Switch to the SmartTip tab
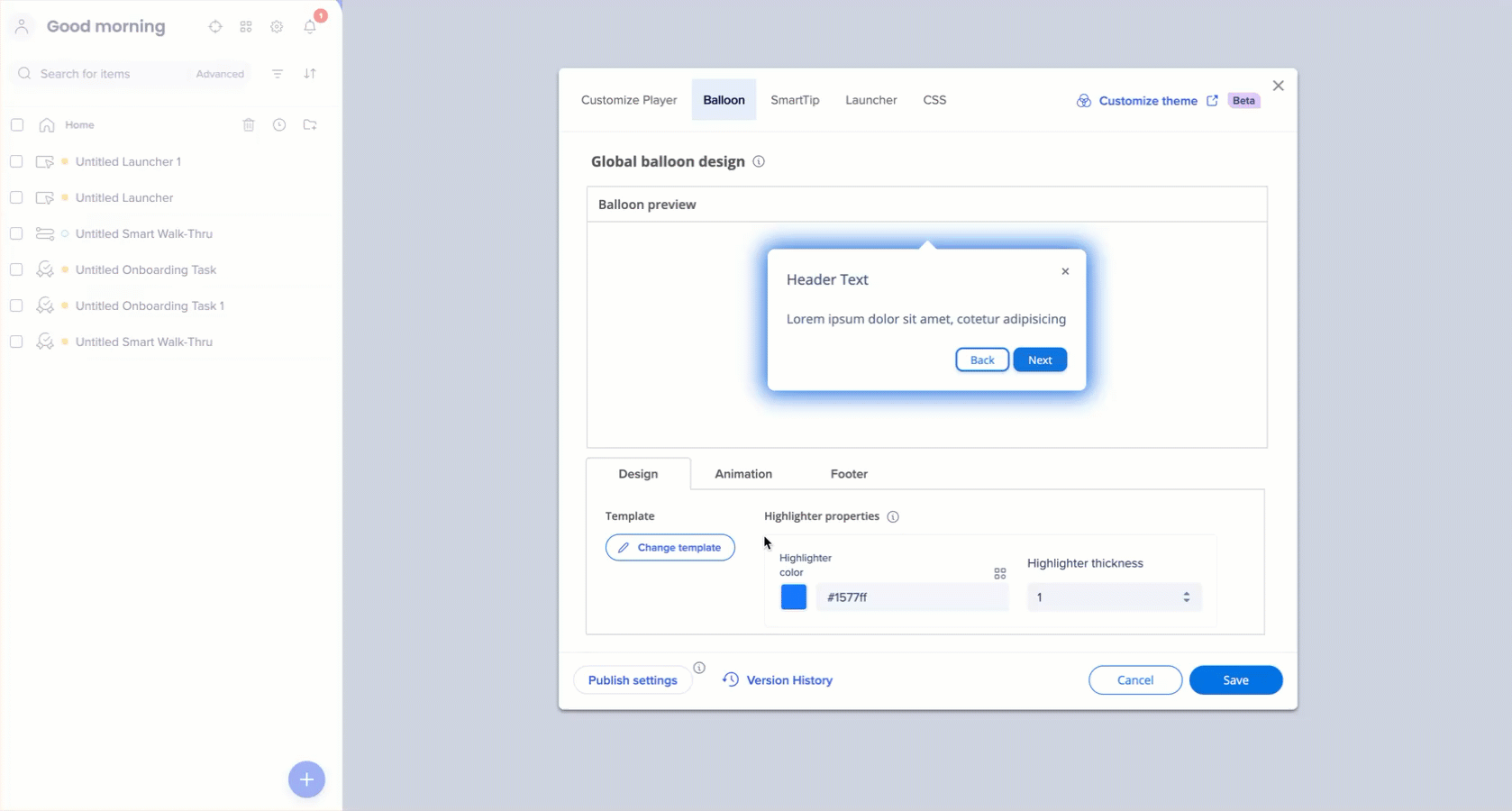The image size is (1512, 811). pos(794,100)
